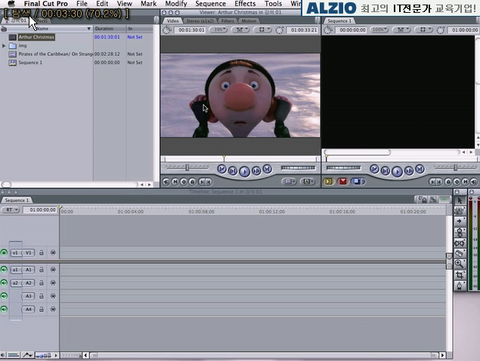
Task: Click Play Around Current Frame in Viewer
Action: [x=256, y=171]
